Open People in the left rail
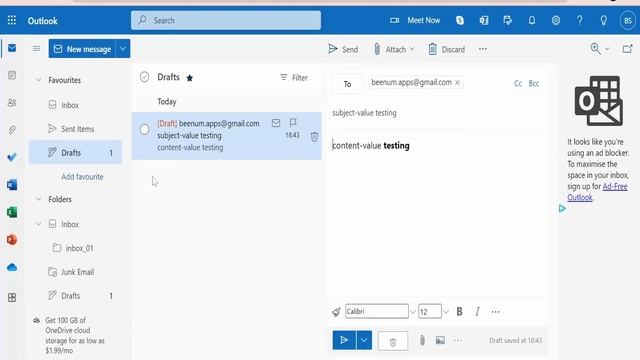Screen dimensions: 640x360 12,102
